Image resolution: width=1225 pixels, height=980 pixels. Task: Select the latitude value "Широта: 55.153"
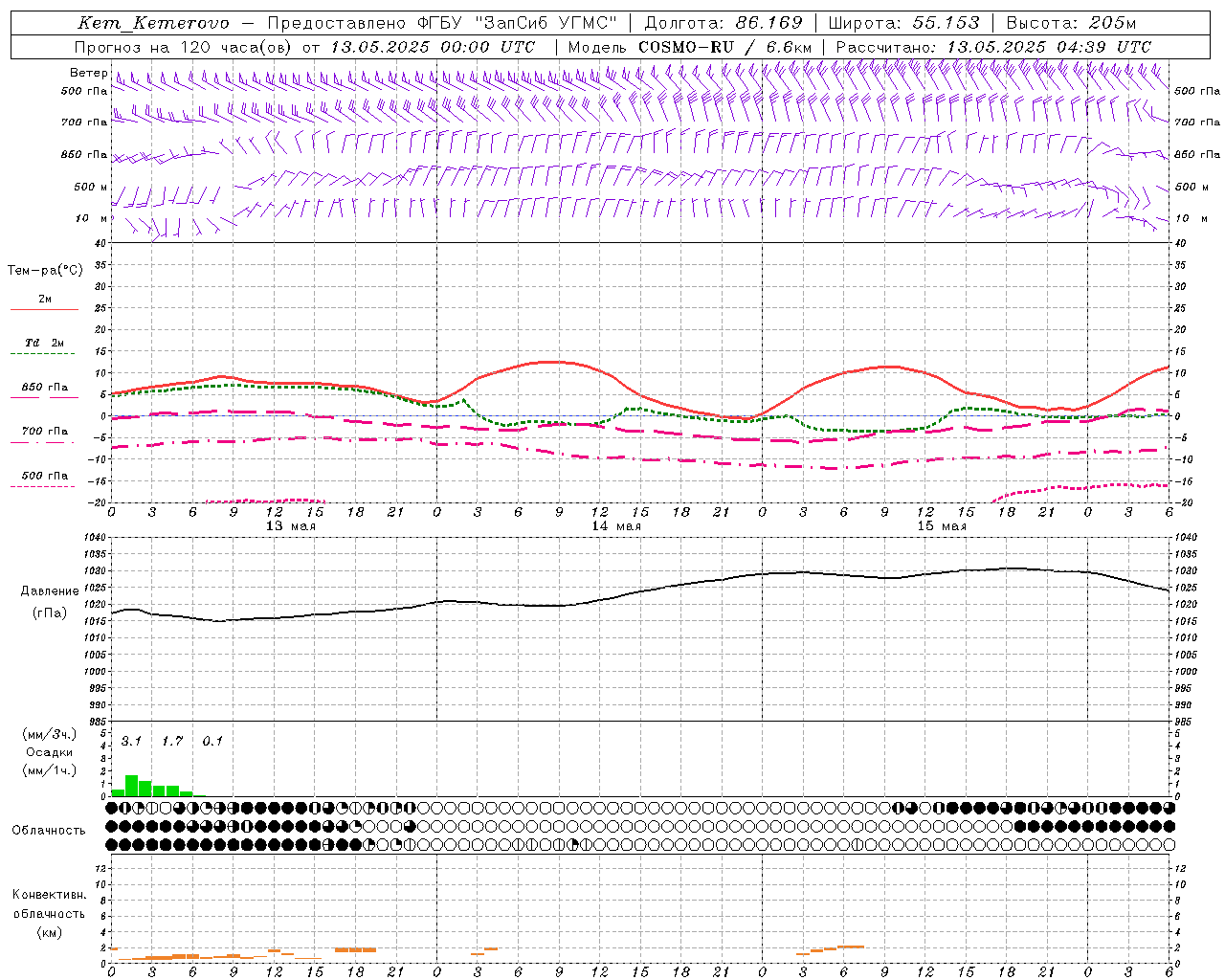[904, 23]
